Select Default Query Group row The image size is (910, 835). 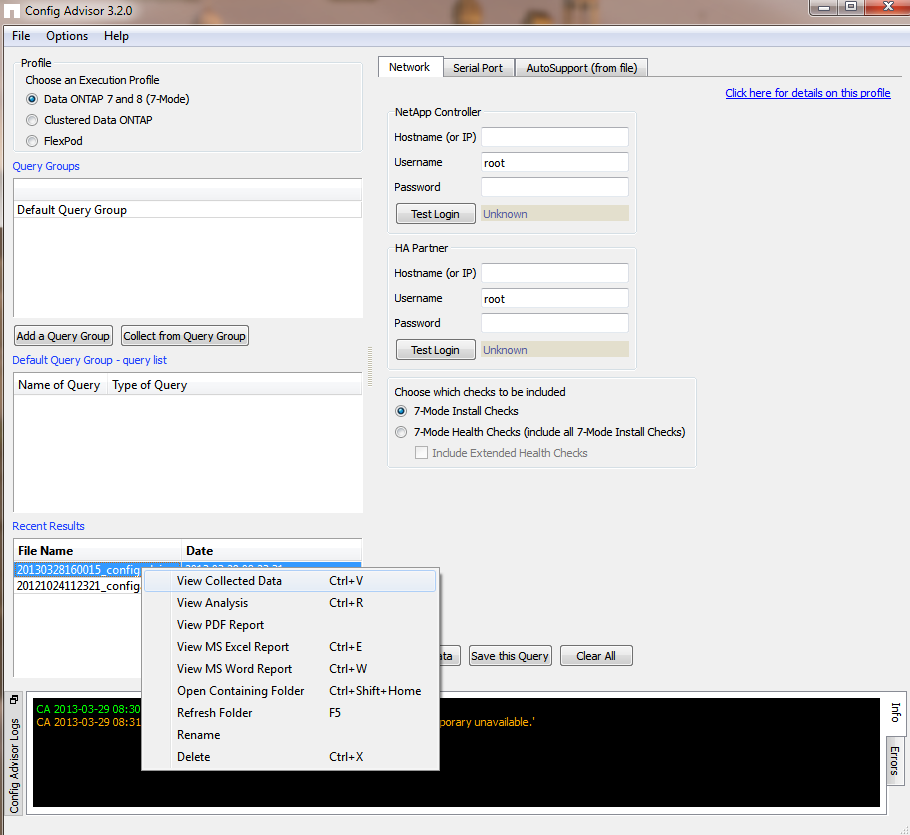(187, 210)
